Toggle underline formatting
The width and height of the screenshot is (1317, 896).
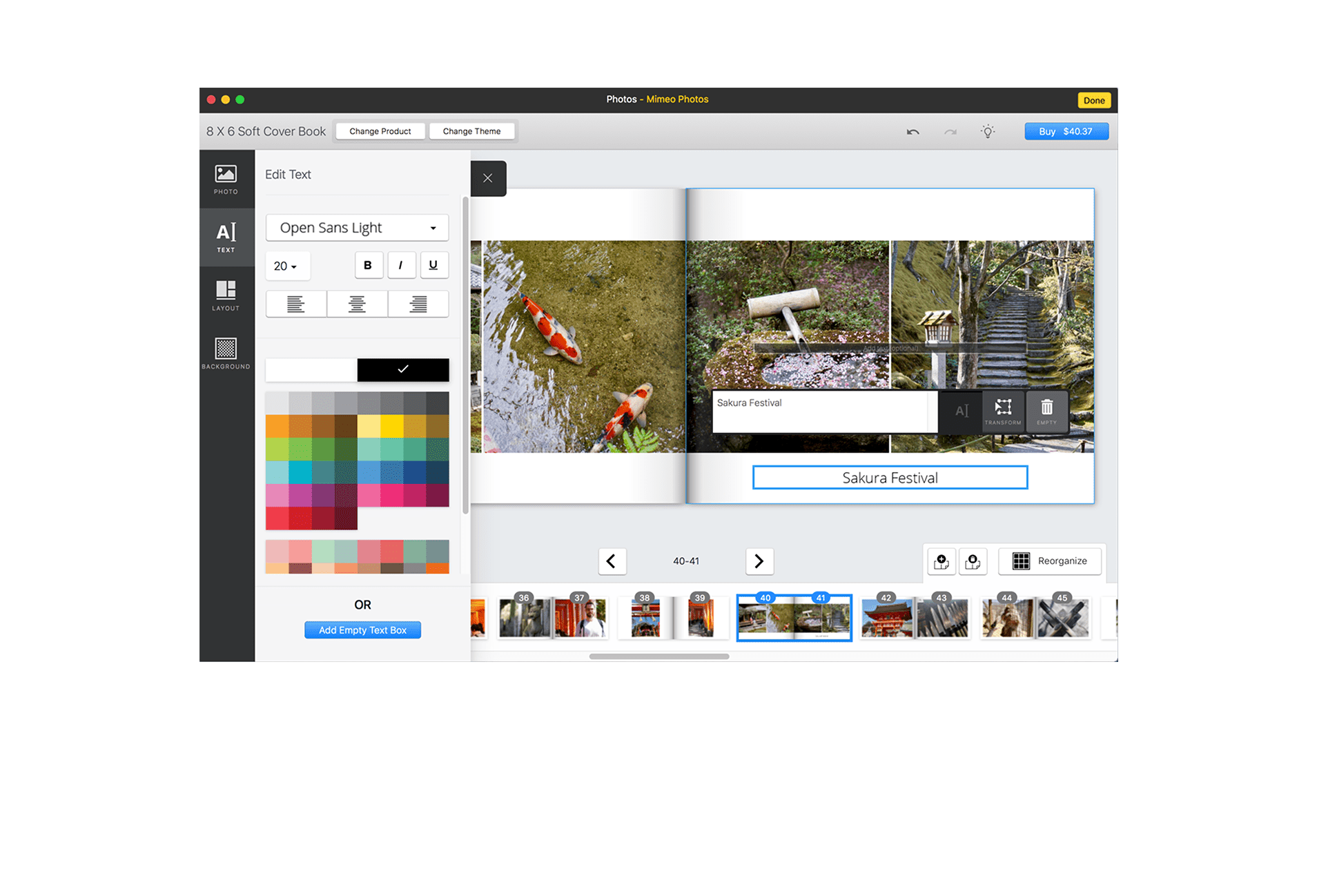[x=434, y=265]
